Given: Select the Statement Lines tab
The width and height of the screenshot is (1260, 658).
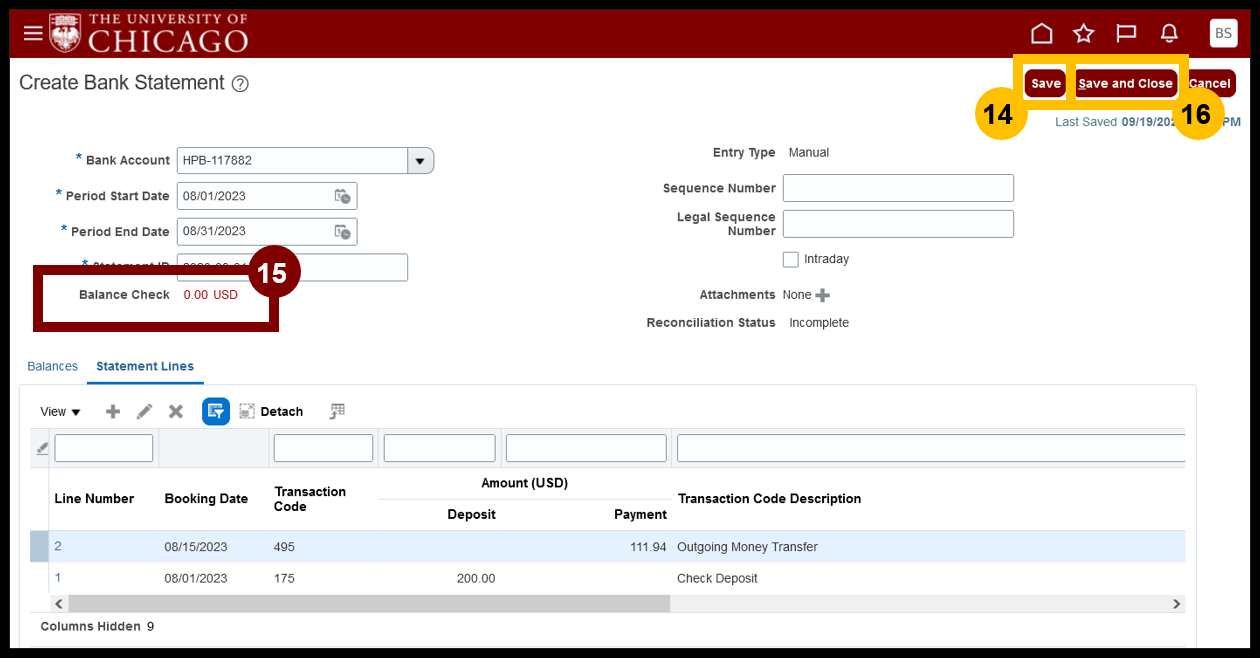Looking at the screenshot, I should (145, 366).
